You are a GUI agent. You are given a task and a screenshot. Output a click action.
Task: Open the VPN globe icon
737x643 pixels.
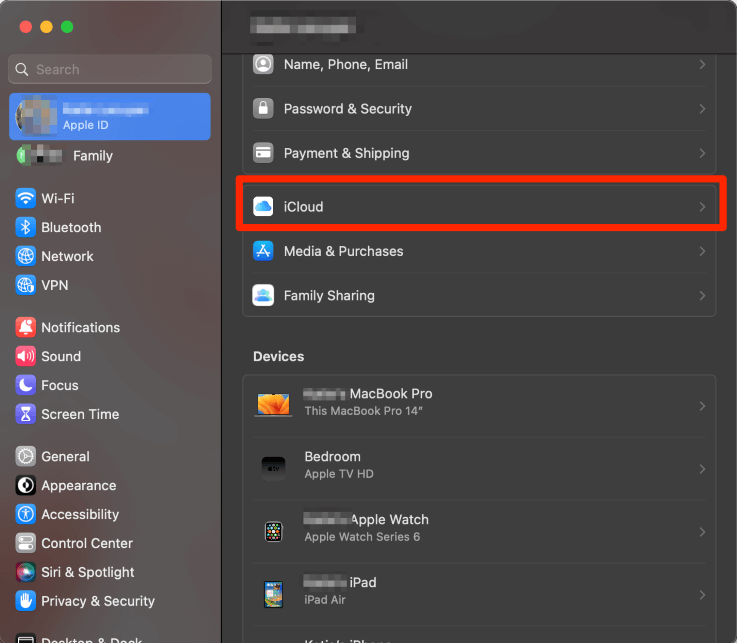click(x=26, y=285)
